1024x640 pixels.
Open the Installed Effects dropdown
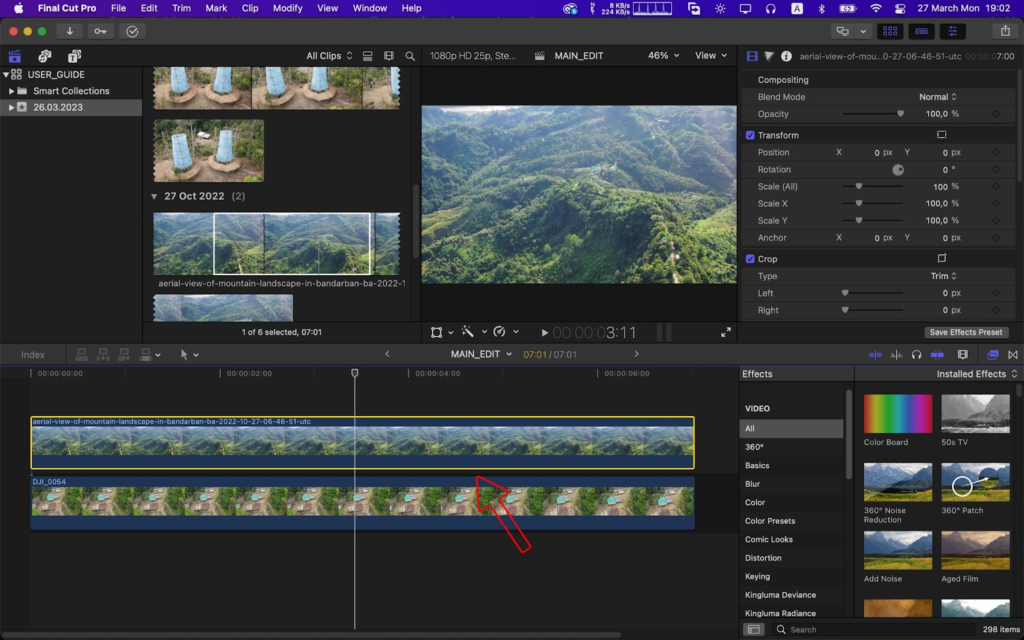[x=977, y=374]
